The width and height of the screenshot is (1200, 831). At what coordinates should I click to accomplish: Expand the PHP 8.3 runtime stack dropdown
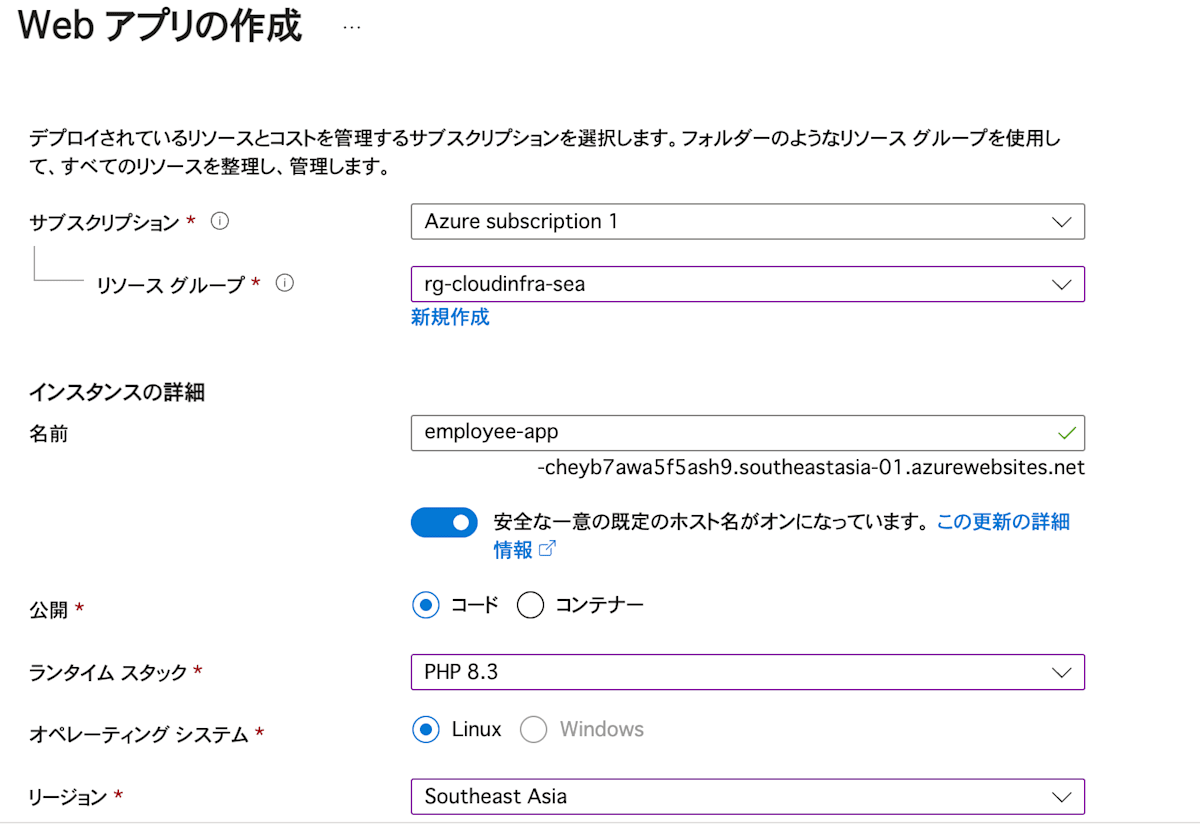click(748, 672)
